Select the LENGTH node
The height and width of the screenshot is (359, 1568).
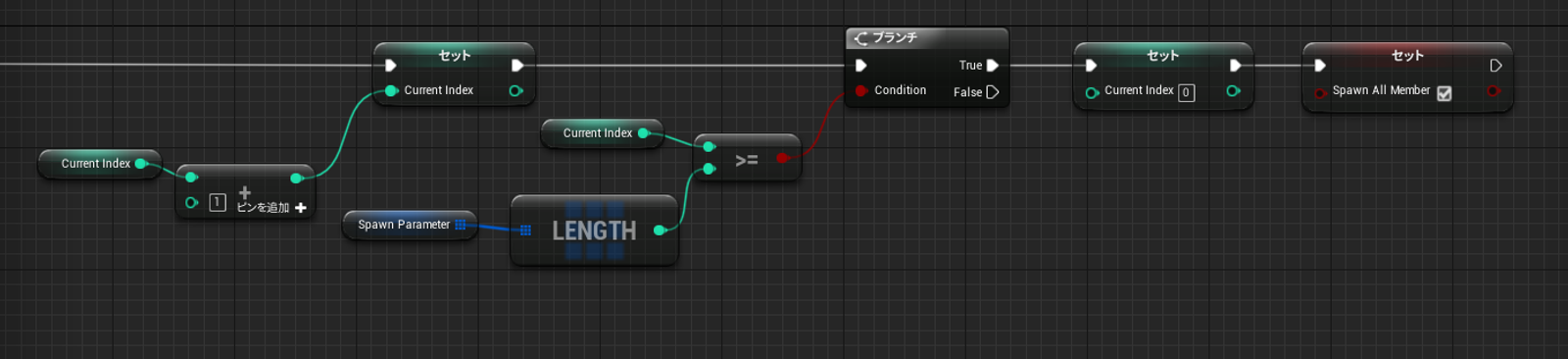click(594, 231)
